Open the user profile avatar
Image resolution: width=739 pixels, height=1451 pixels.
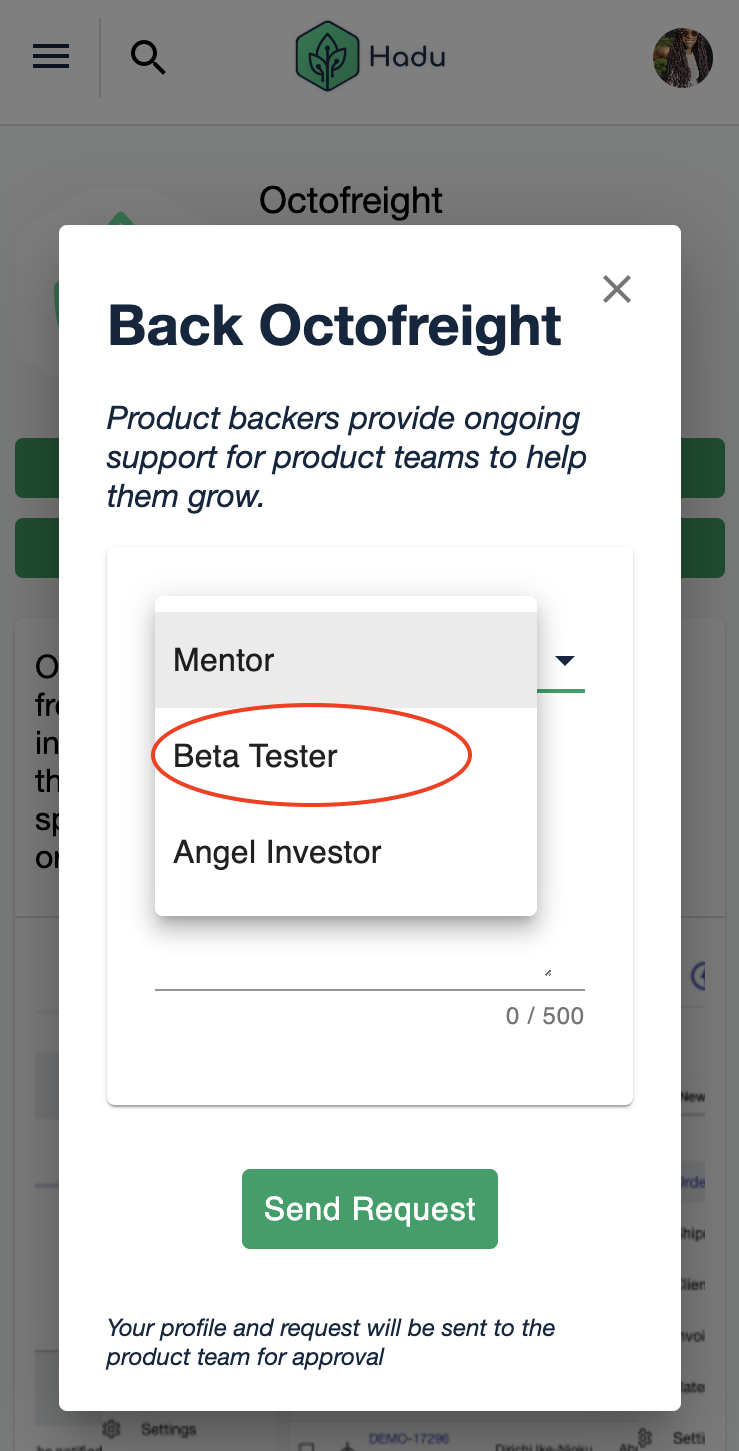pyautogui.click(x=682, y=57)
